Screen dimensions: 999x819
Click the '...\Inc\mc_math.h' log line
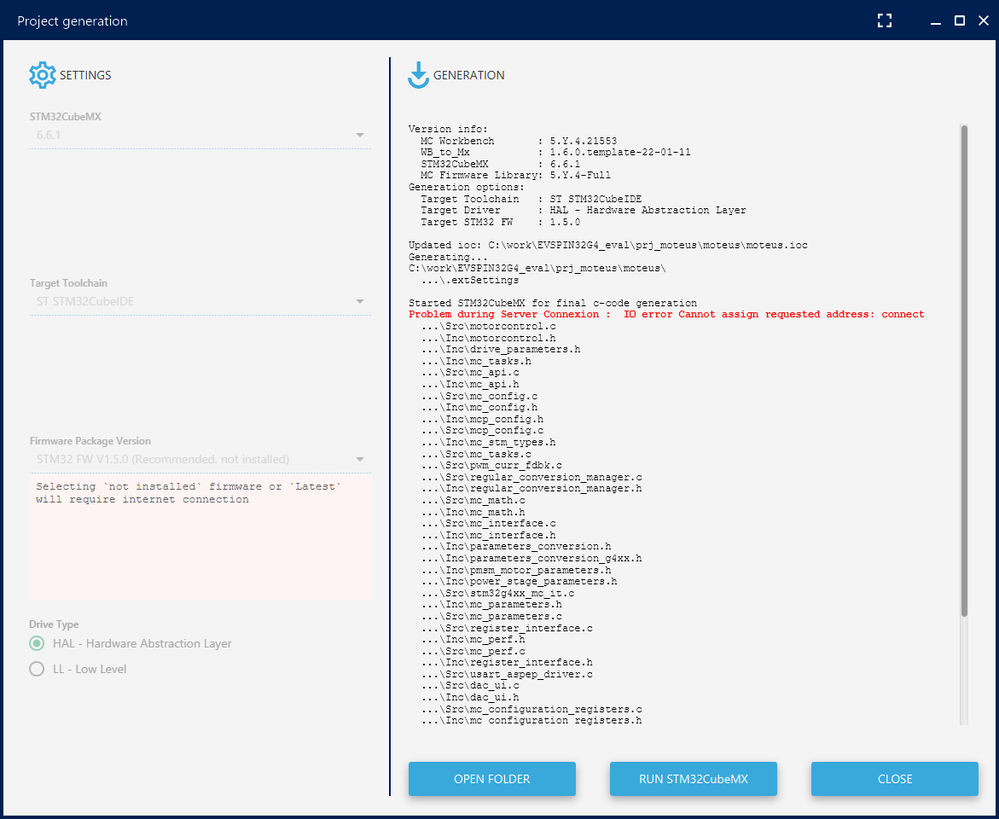(x=473, y=512)
